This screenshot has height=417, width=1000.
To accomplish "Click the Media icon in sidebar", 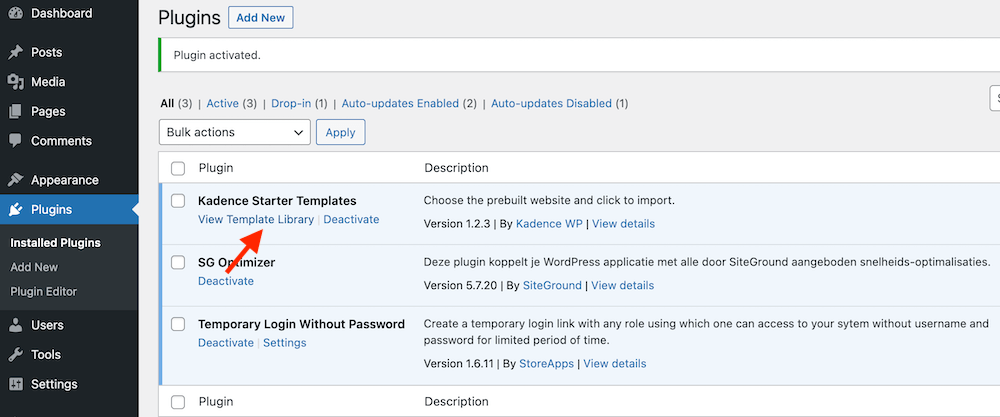I will [x=15, y=82].
